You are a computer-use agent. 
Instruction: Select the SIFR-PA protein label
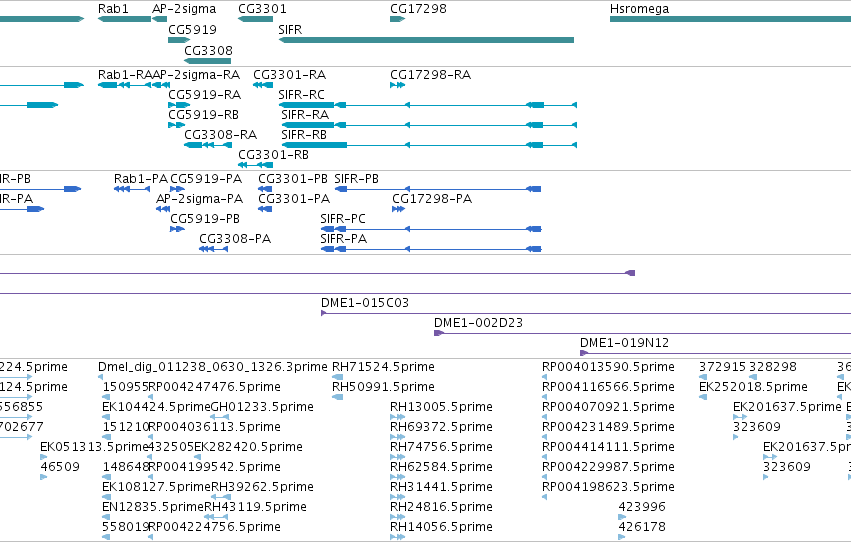343,239
